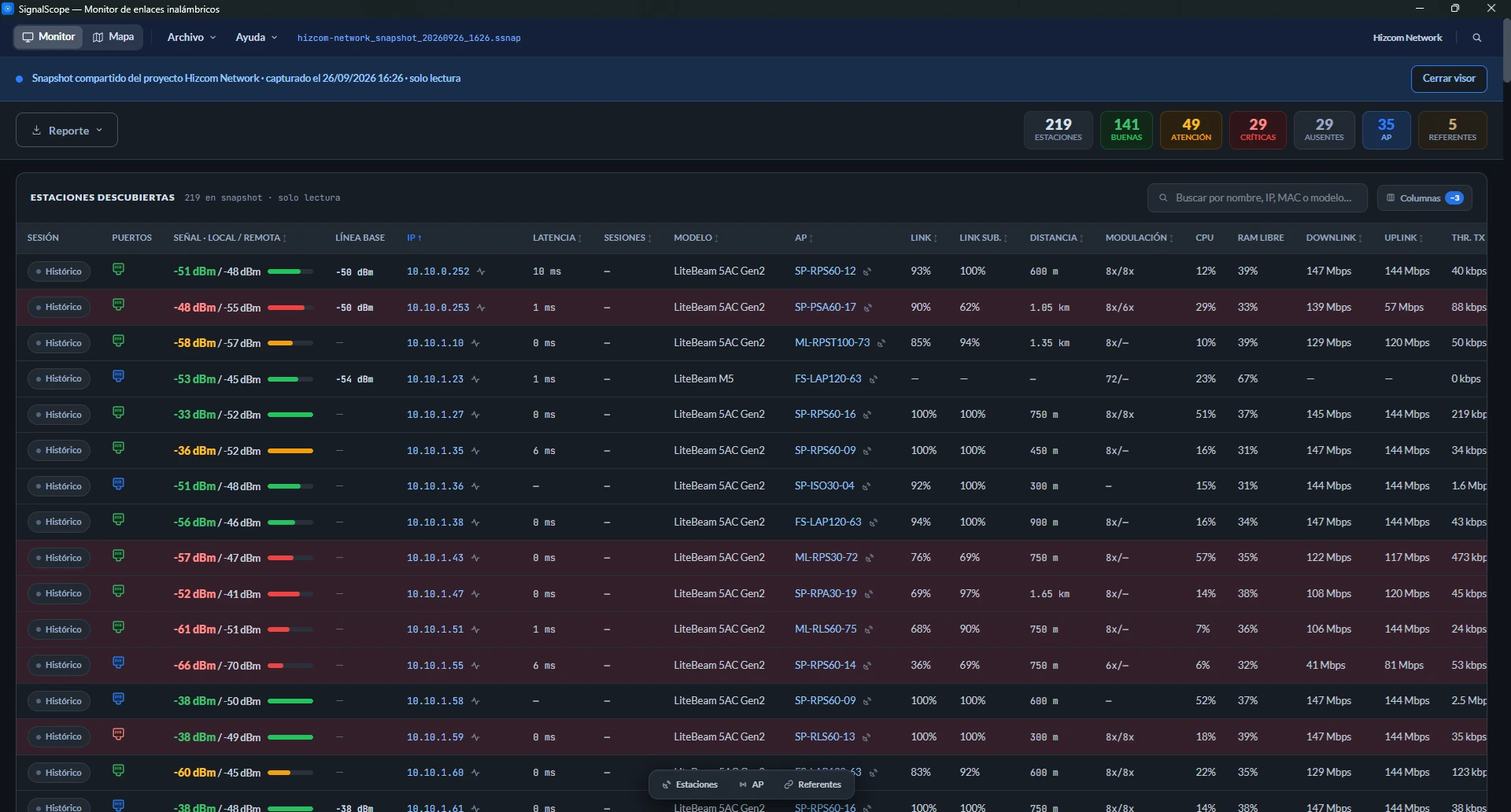This screenshot has width=1511, height=812.
Task: Click the link icon beside AP SP-RPA30-19
Action: click(869, 595)
